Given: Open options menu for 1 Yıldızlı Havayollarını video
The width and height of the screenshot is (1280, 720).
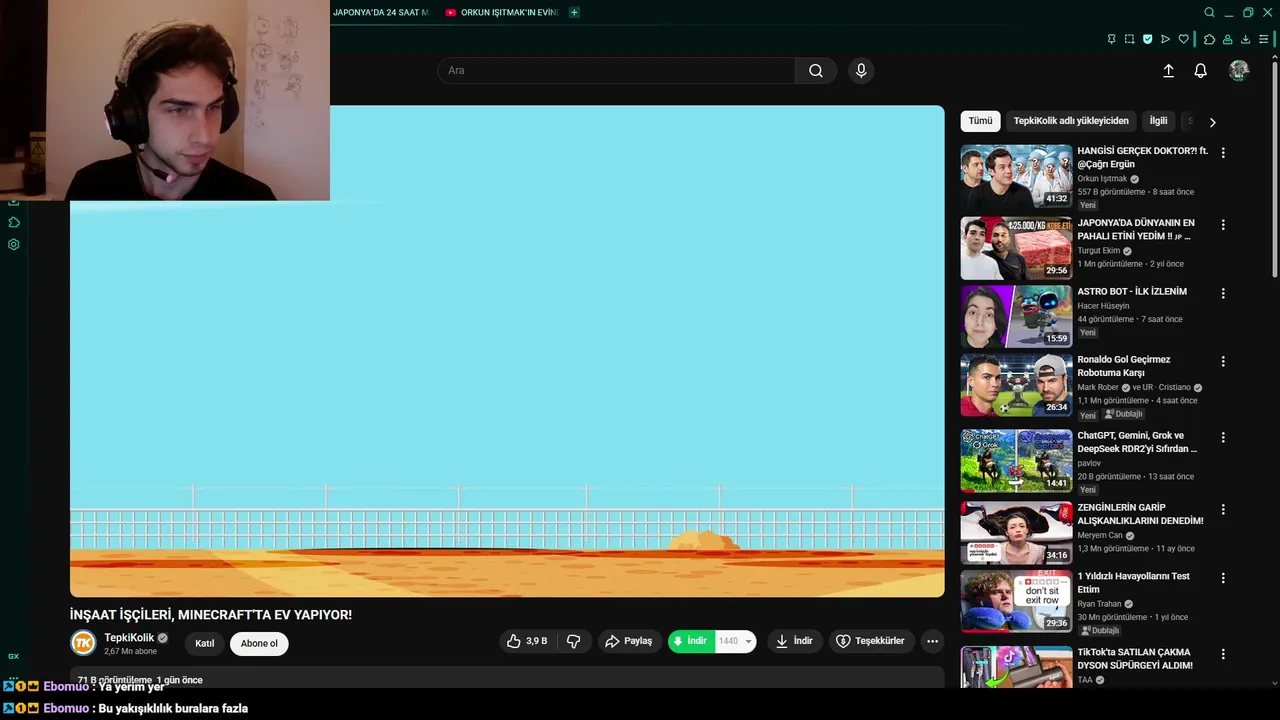Looking at the screenshot, I should pos(1222,578).
